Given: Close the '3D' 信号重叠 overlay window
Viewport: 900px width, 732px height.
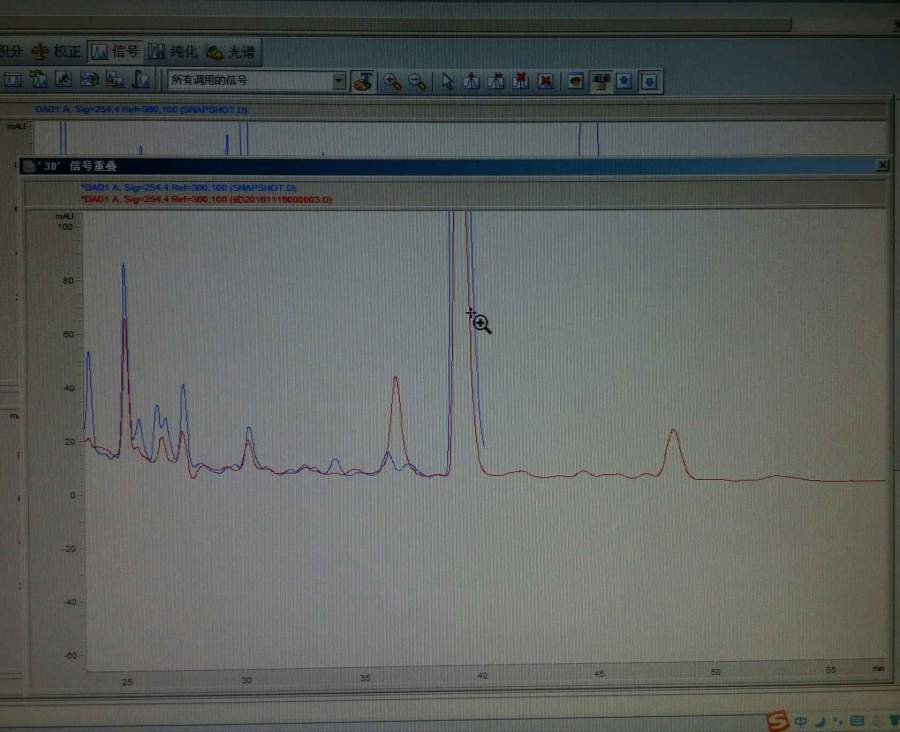Looking at the screenshot, I should point(883,165).
